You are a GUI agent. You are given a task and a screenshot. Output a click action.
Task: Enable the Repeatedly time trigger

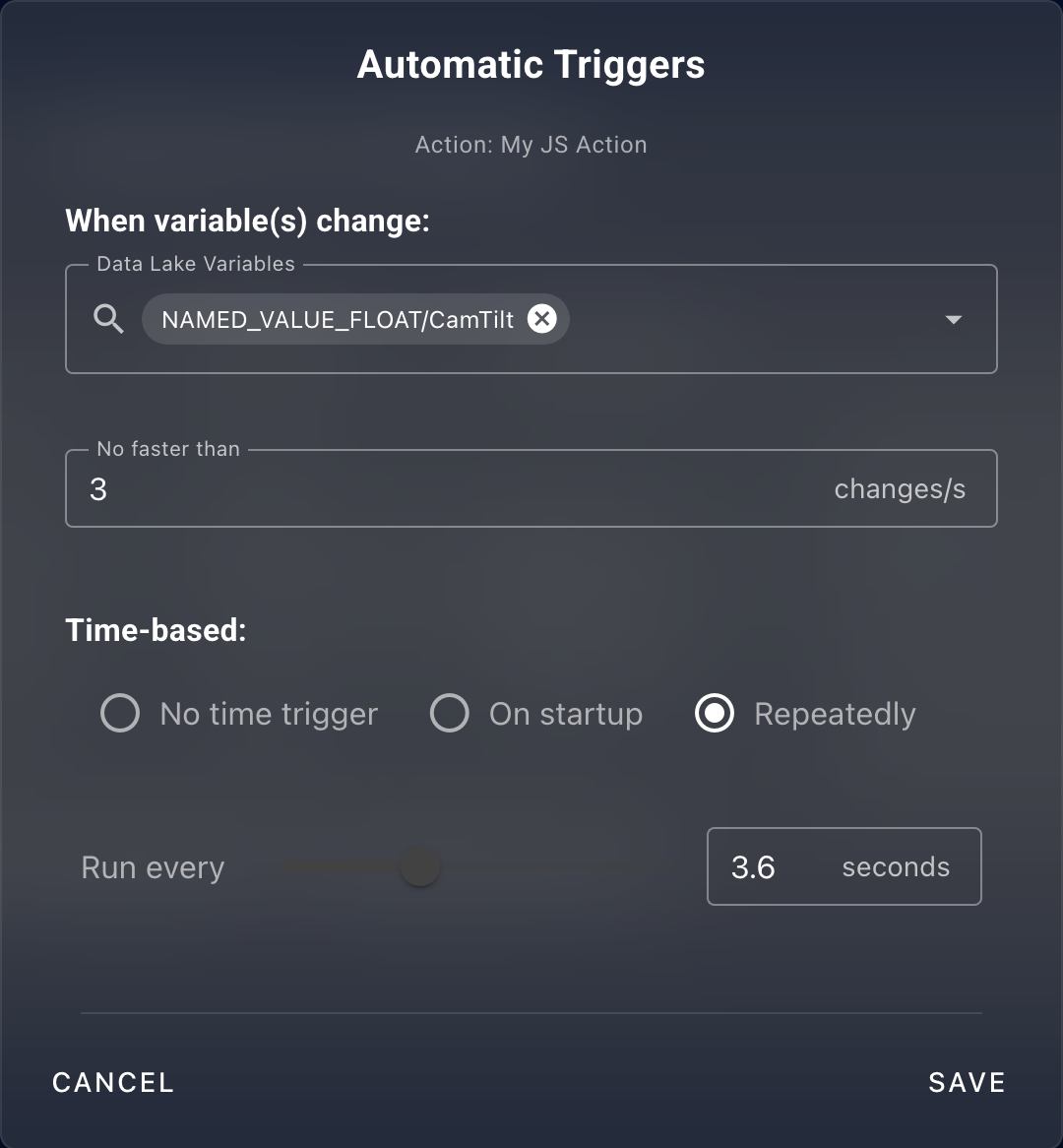click(714, 714)
